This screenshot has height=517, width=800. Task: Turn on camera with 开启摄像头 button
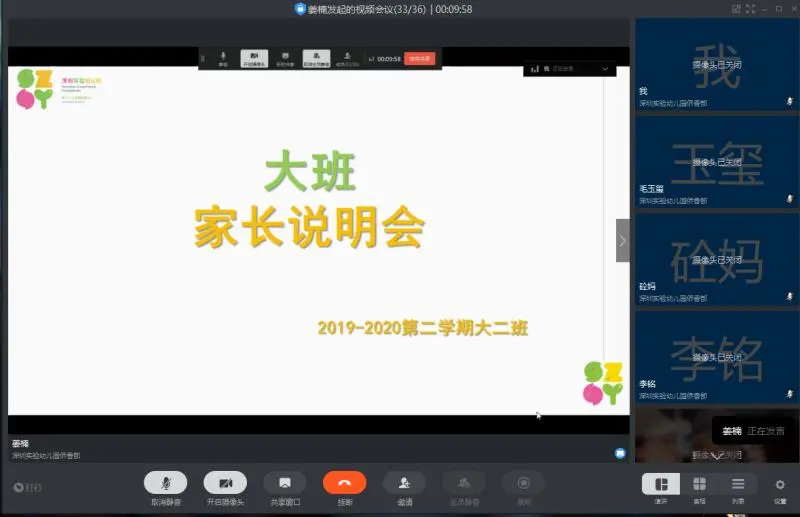[225, 483]
